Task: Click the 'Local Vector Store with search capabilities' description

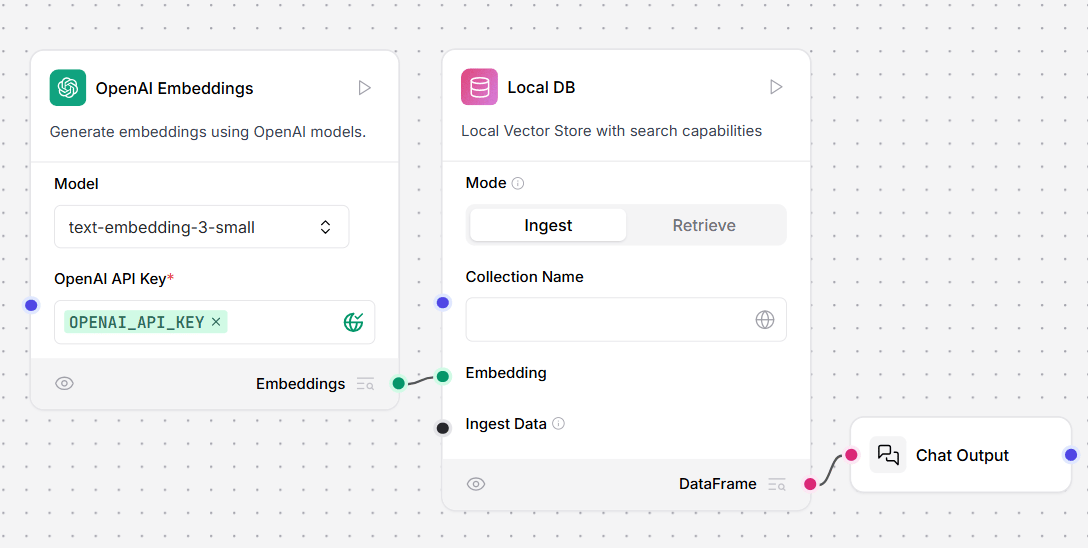Action: click(611, 130)
